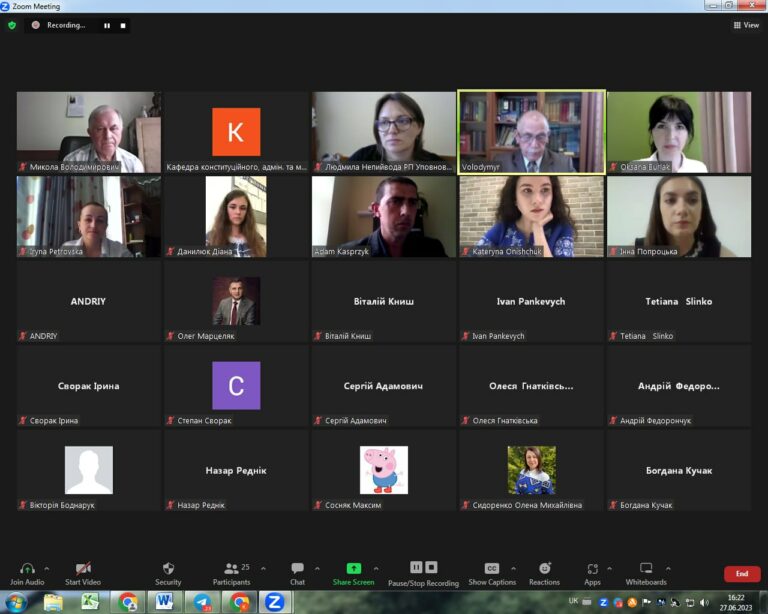Screen dimensions: 768x614
Task: Click the green Share Screen icon
Action: coord(353,568)
